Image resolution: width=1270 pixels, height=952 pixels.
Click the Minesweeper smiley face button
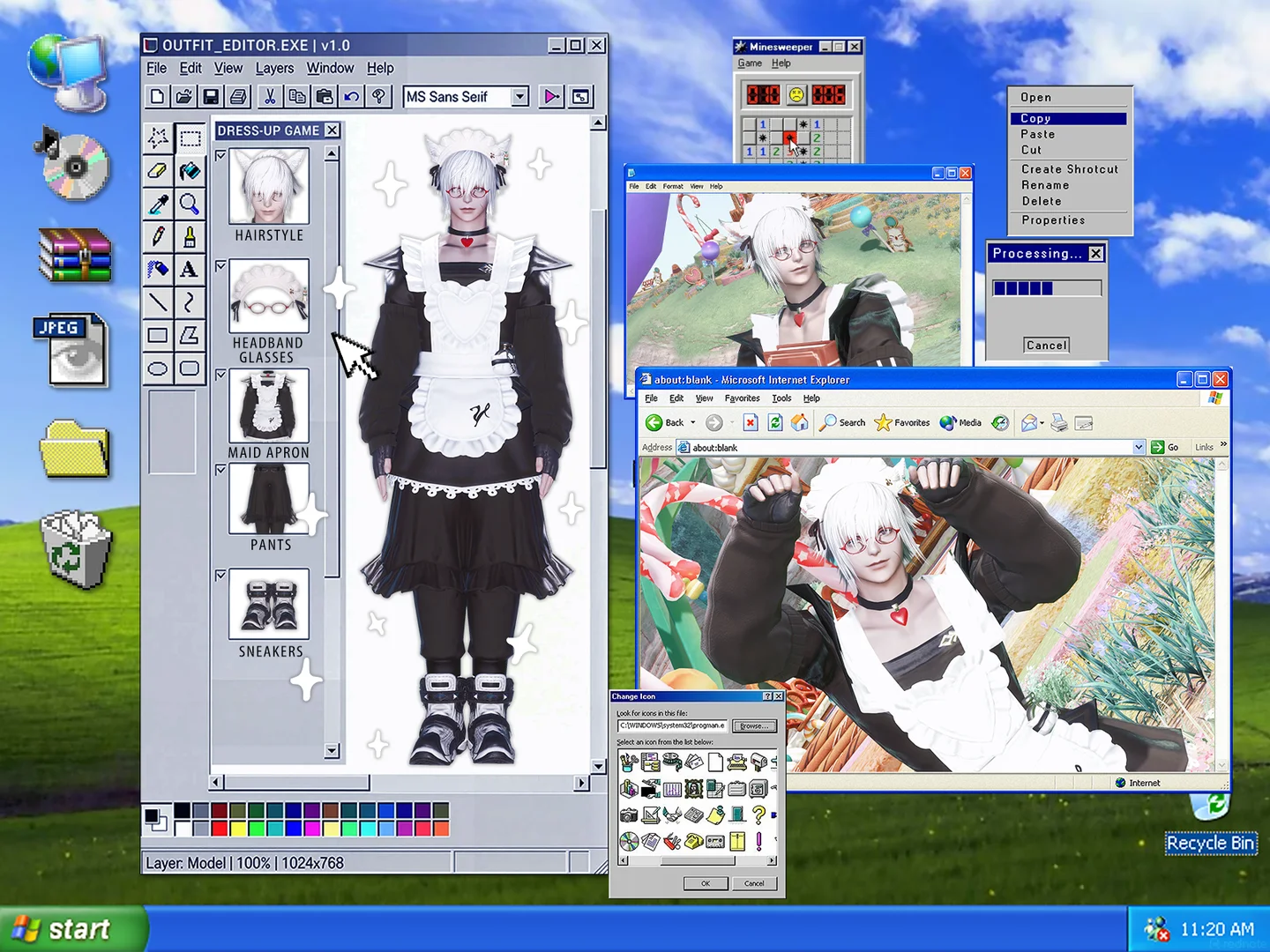point(796,94)
